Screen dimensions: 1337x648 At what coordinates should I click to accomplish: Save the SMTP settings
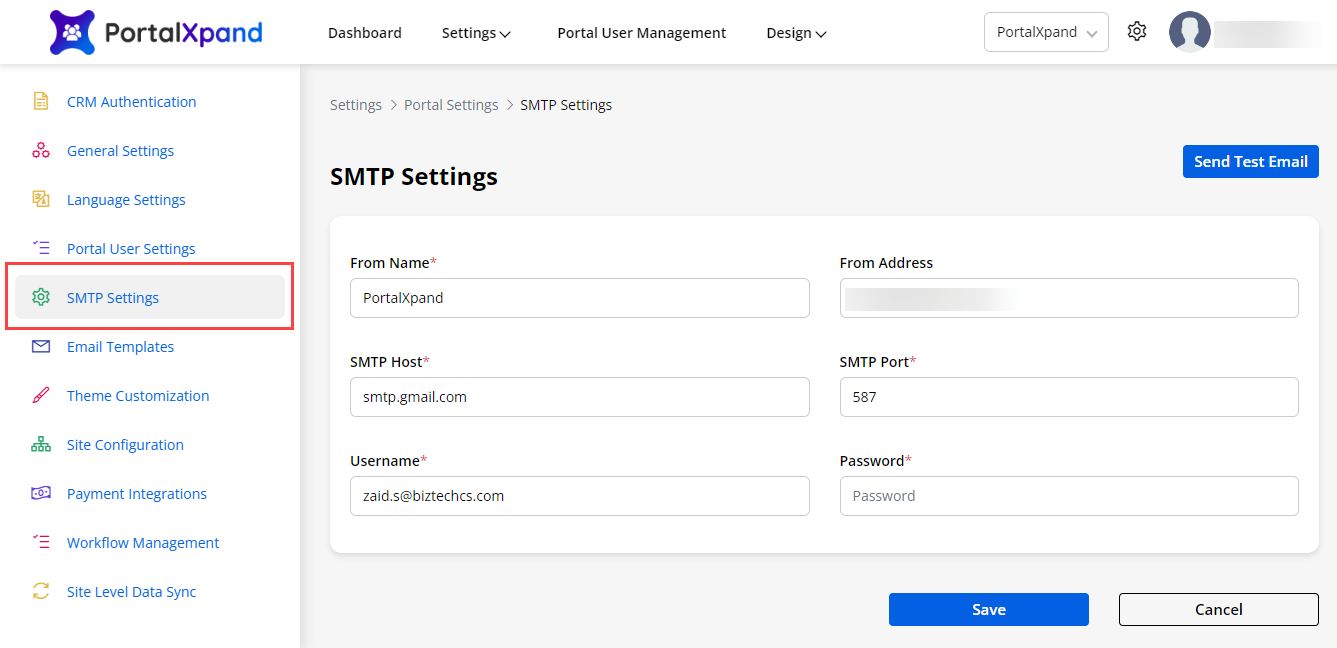coord(988,609)
